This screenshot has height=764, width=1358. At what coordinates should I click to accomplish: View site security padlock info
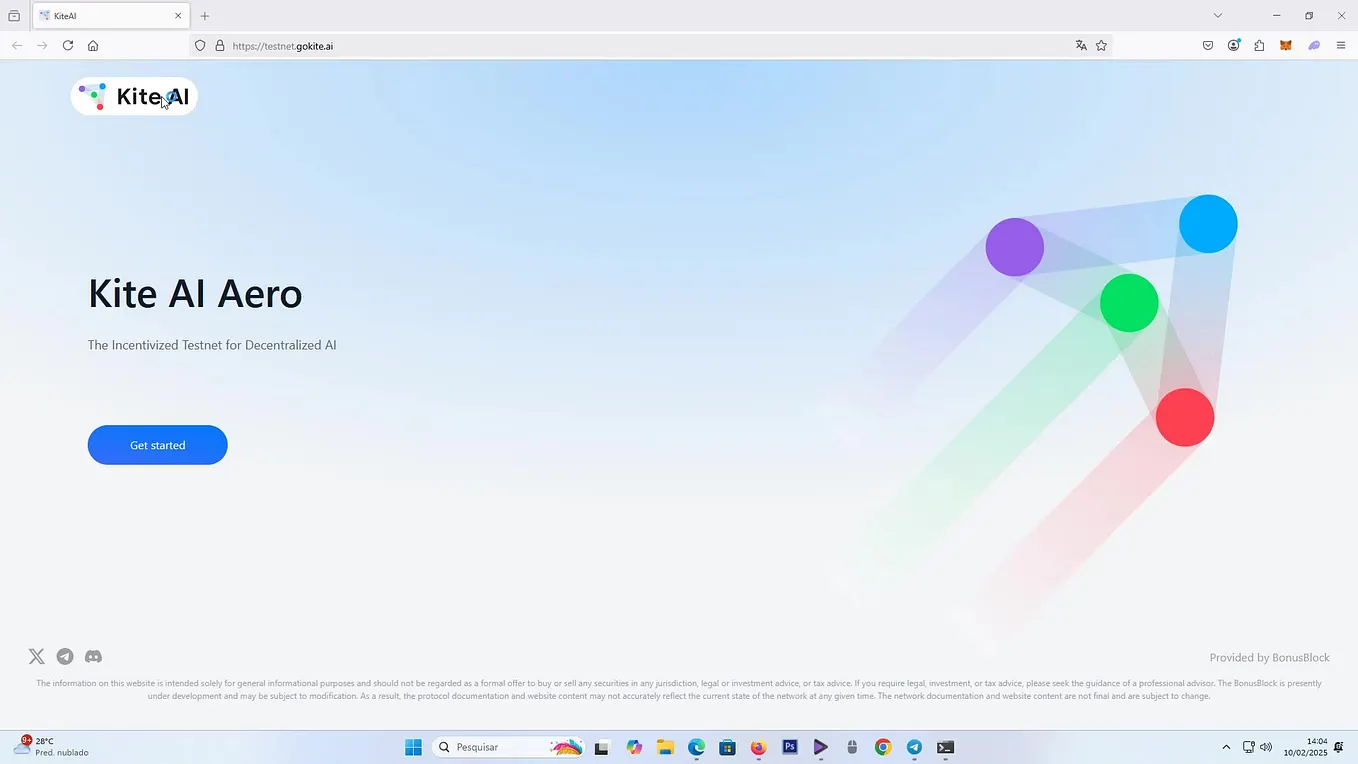pyautogui.click(x=220, y=45)
